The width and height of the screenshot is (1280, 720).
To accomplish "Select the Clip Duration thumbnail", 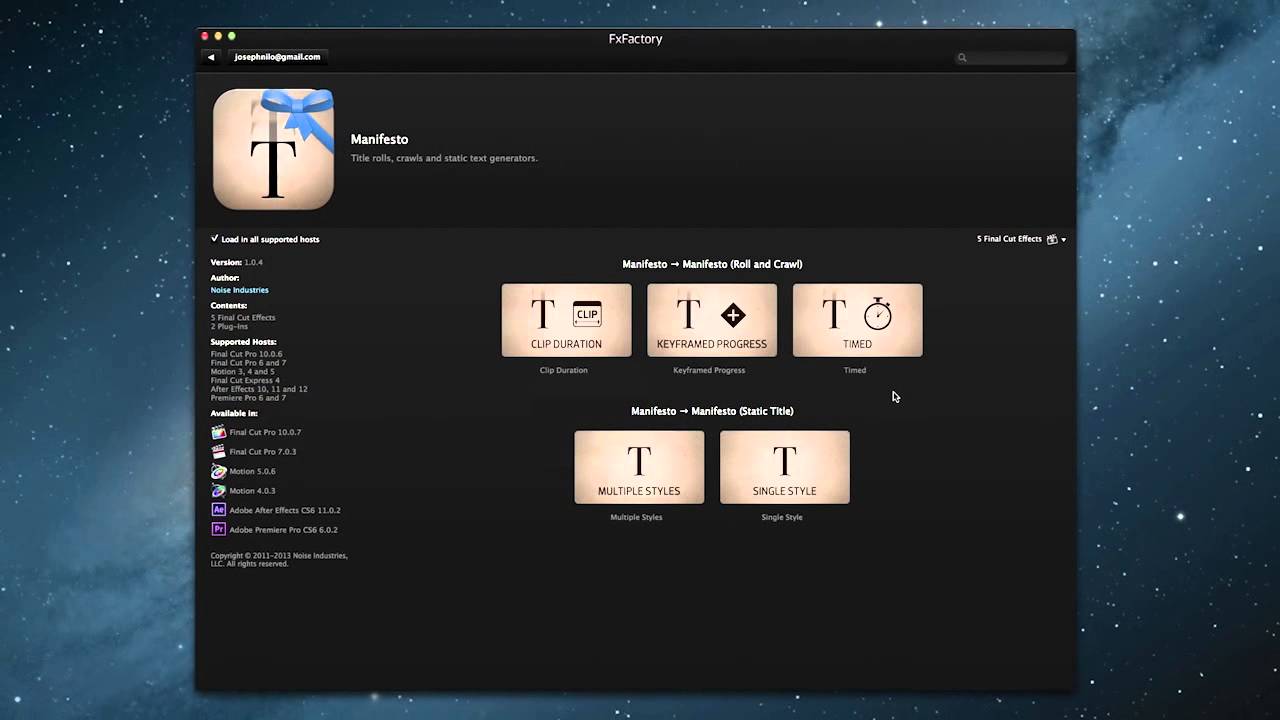I will coord(566,320).
